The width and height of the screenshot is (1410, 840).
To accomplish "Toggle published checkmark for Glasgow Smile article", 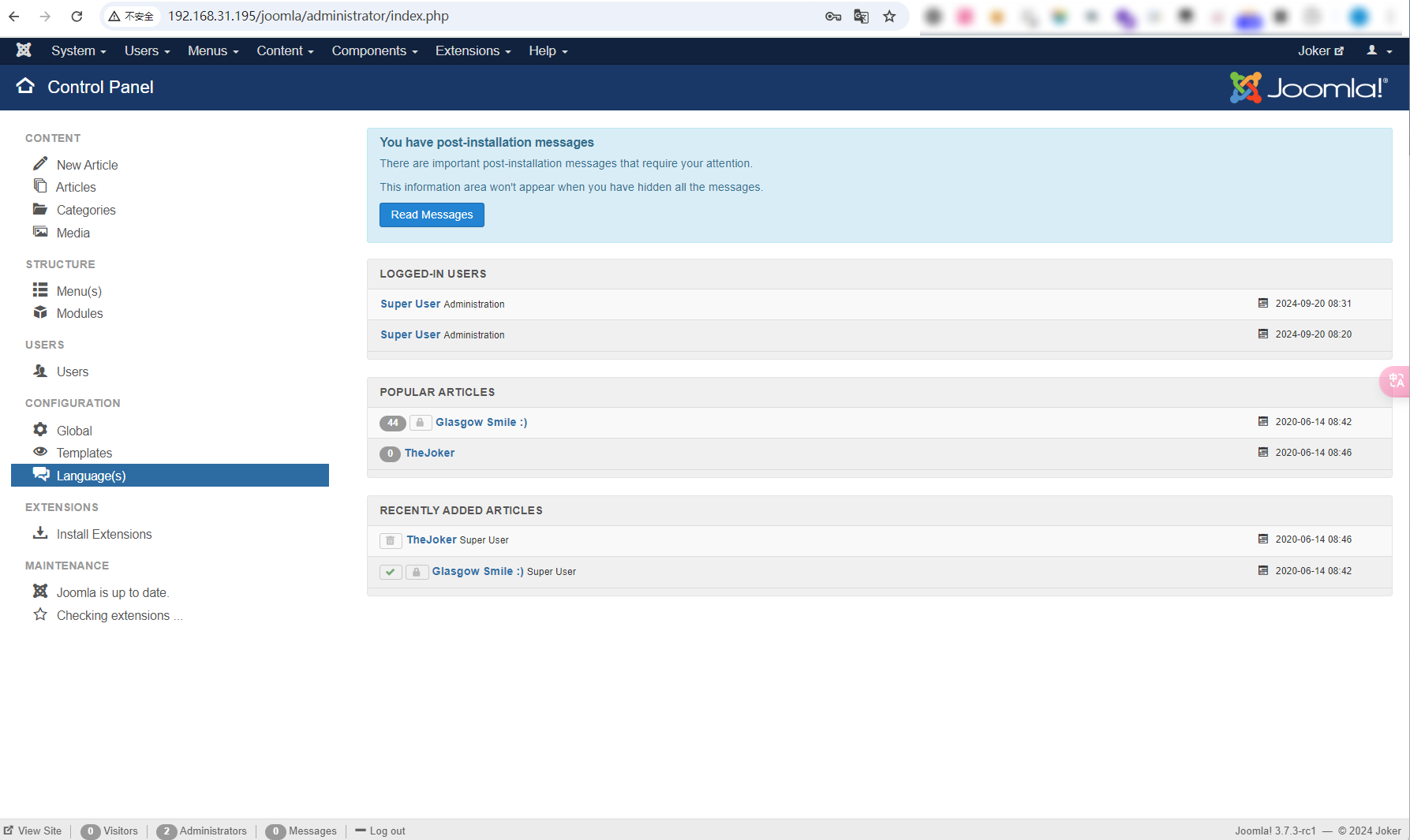I will pyautogui.click(x=391, y=572).
